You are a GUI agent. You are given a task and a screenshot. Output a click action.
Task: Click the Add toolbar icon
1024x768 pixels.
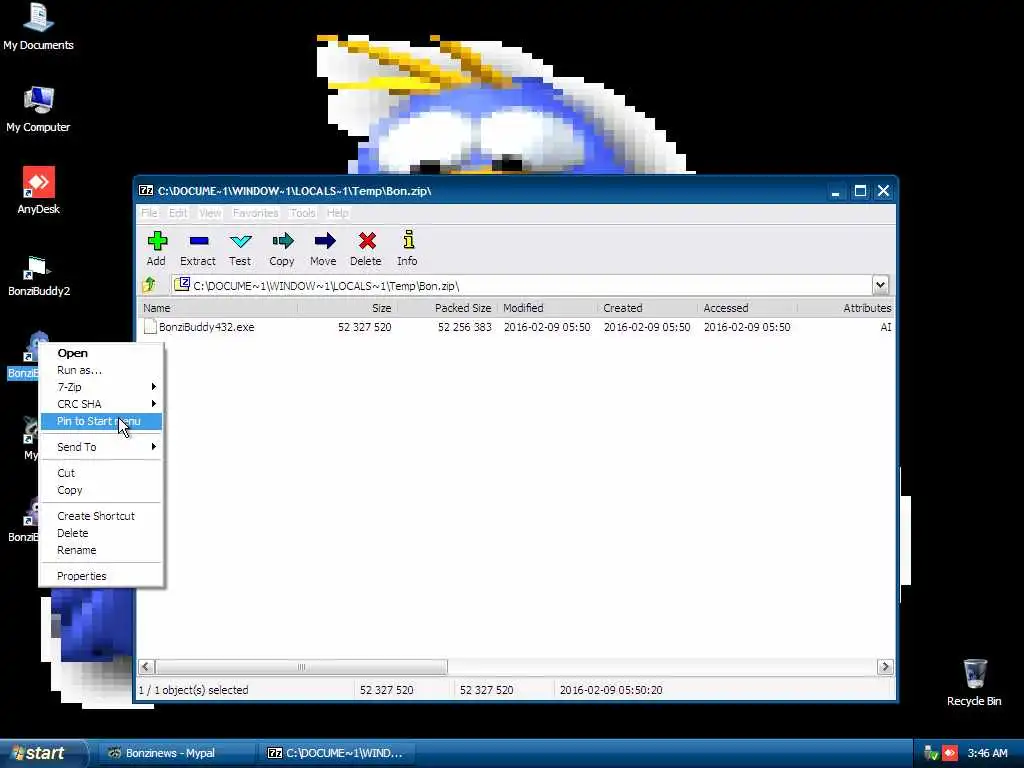point(157,242)
